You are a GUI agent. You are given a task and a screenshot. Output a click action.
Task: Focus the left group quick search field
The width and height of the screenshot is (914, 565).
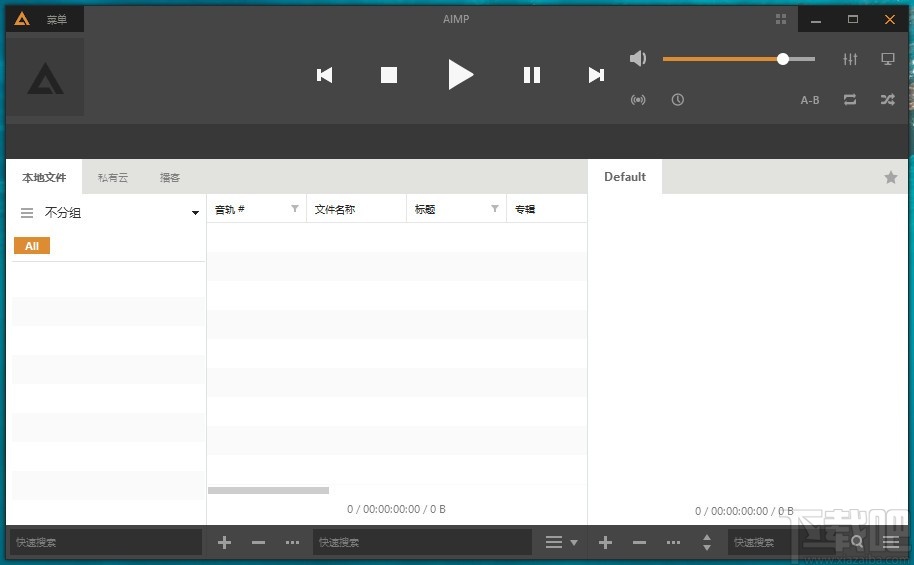tap(106, 542)
